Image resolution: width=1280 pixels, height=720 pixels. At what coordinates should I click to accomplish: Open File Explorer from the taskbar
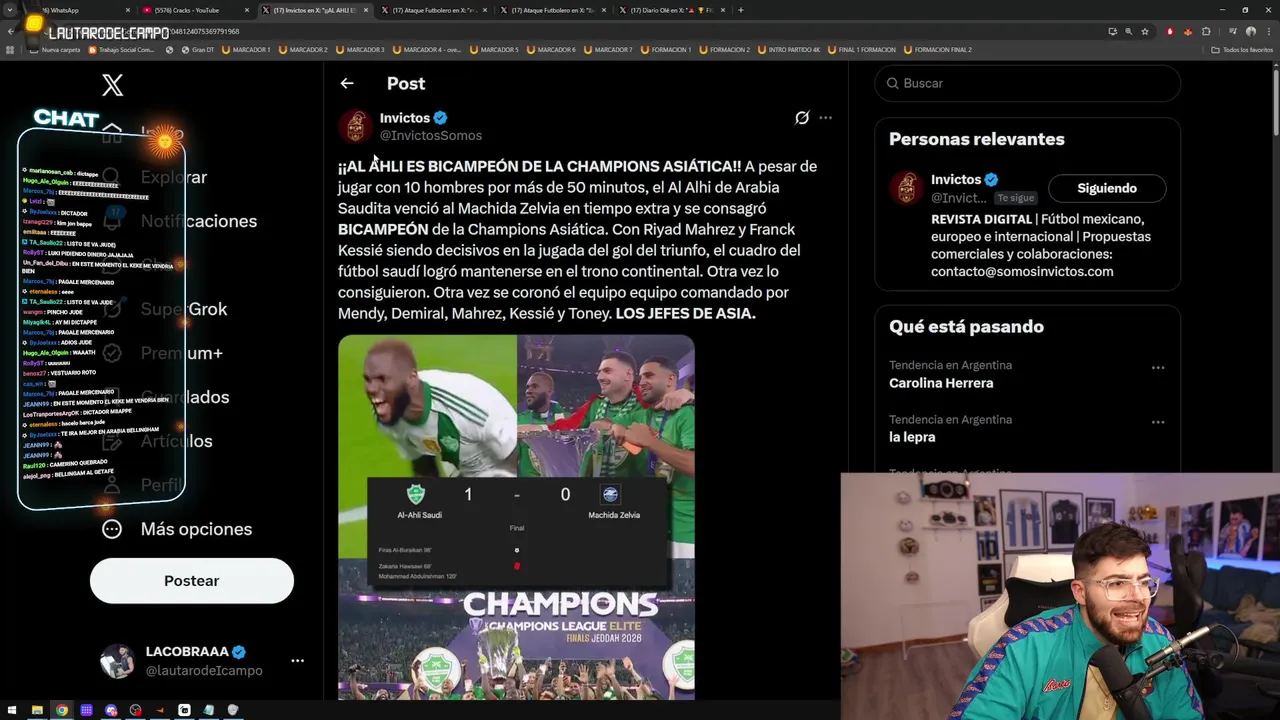pos(37,710)
